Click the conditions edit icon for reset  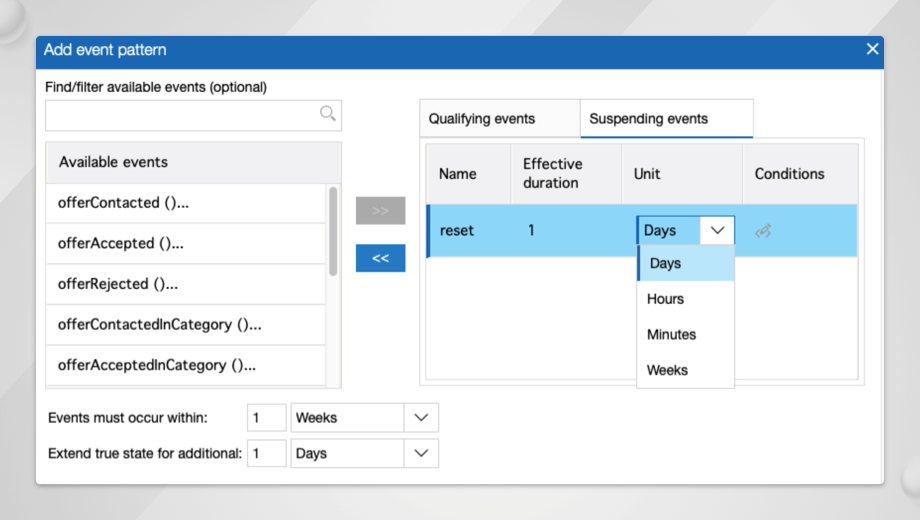tap(763, 231)
